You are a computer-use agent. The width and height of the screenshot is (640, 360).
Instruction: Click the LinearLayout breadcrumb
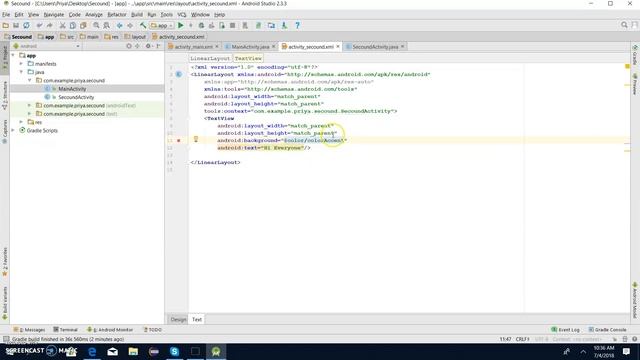coord(210,58)
